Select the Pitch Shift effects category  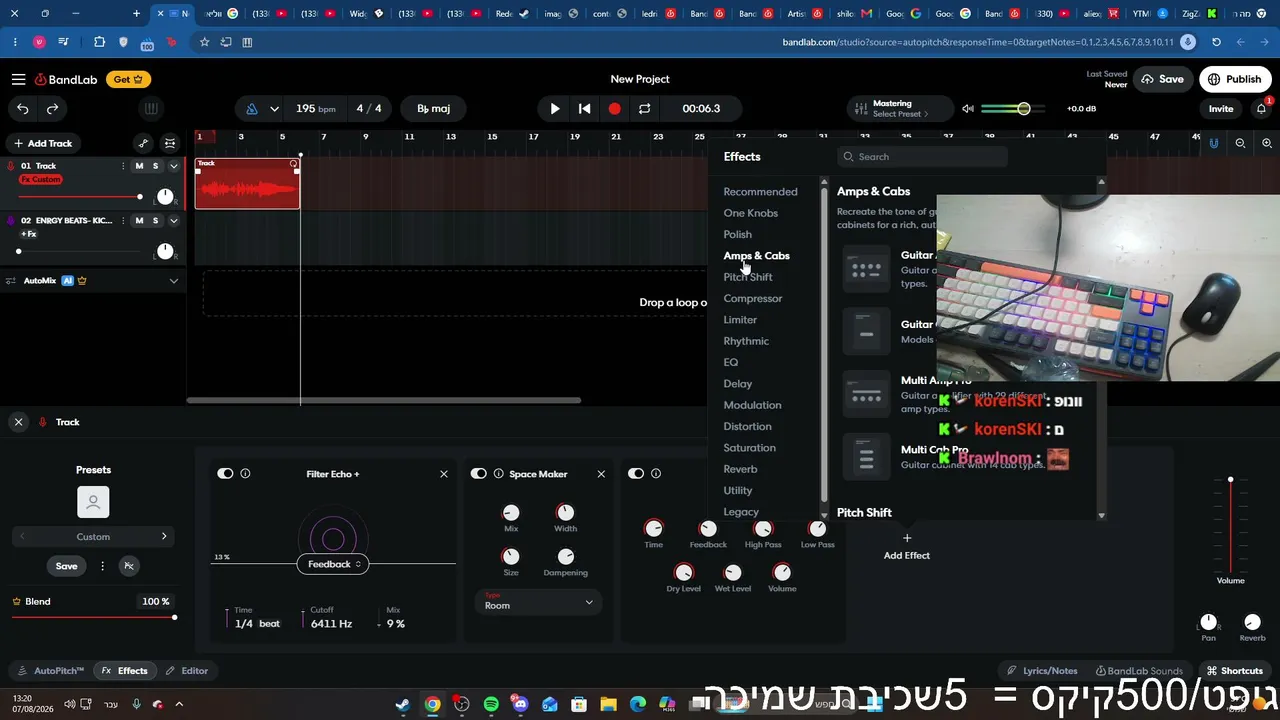click(747, 277)
